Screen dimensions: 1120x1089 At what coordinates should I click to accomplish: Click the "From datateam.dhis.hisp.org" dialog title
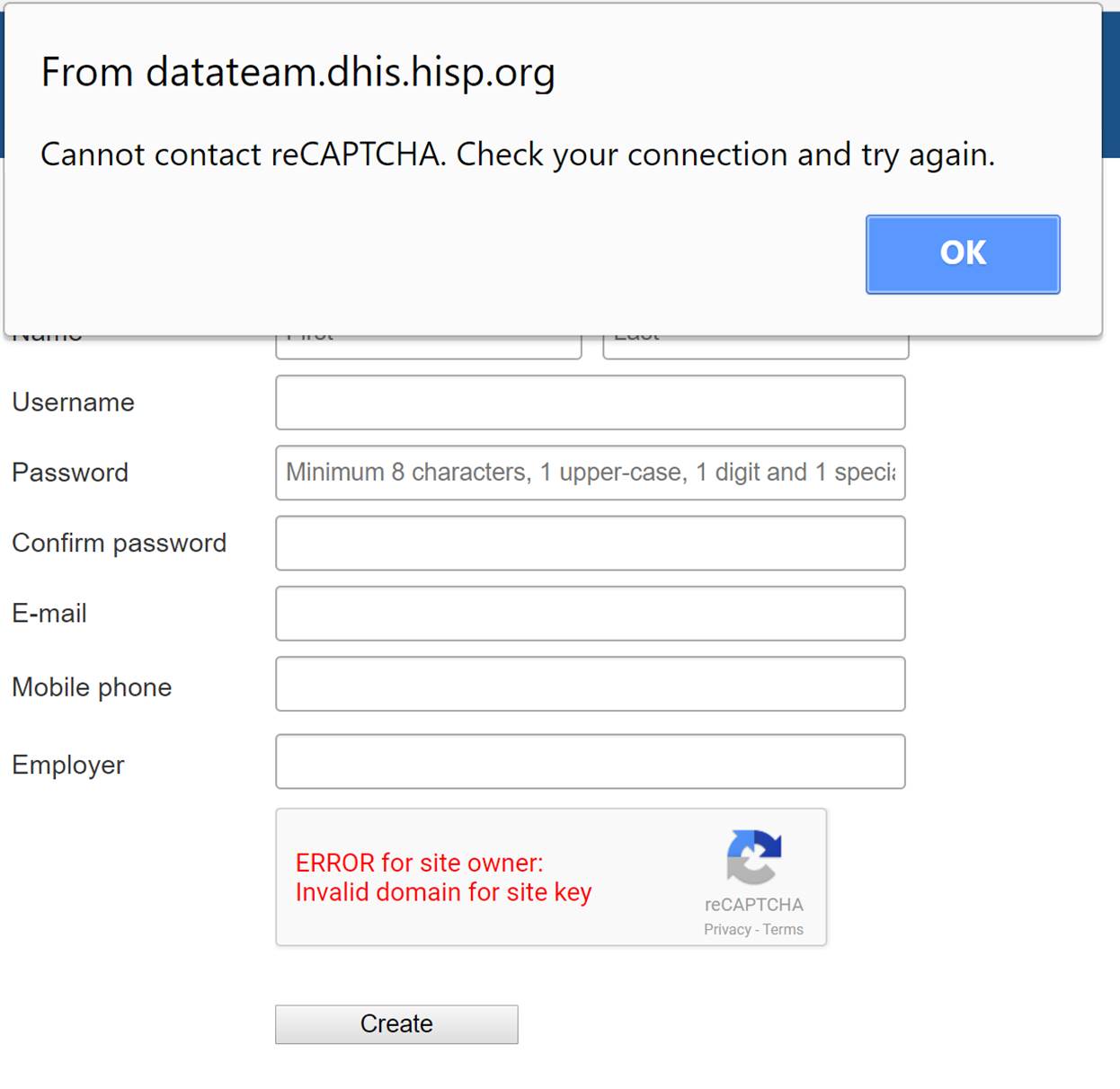tap(298, 72)
